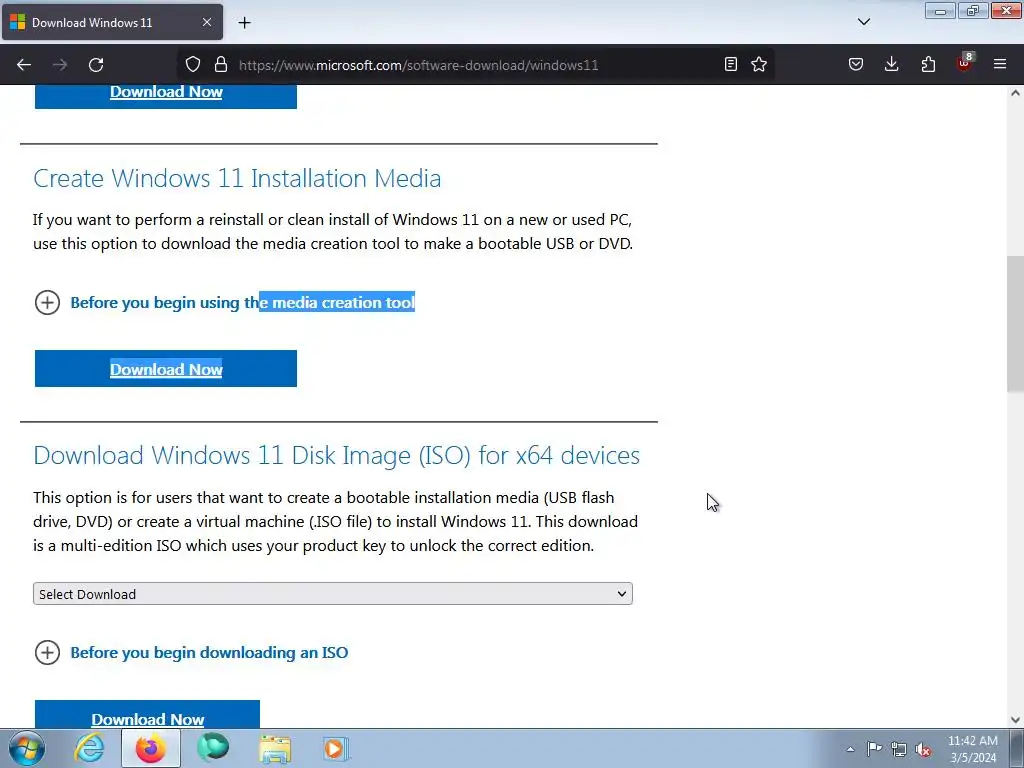Image resolution: width=1024 pixels, height=768 pixels.
Task: Open tracking protection shield icon
Action: pyautogui.click(x=193, y=64)
